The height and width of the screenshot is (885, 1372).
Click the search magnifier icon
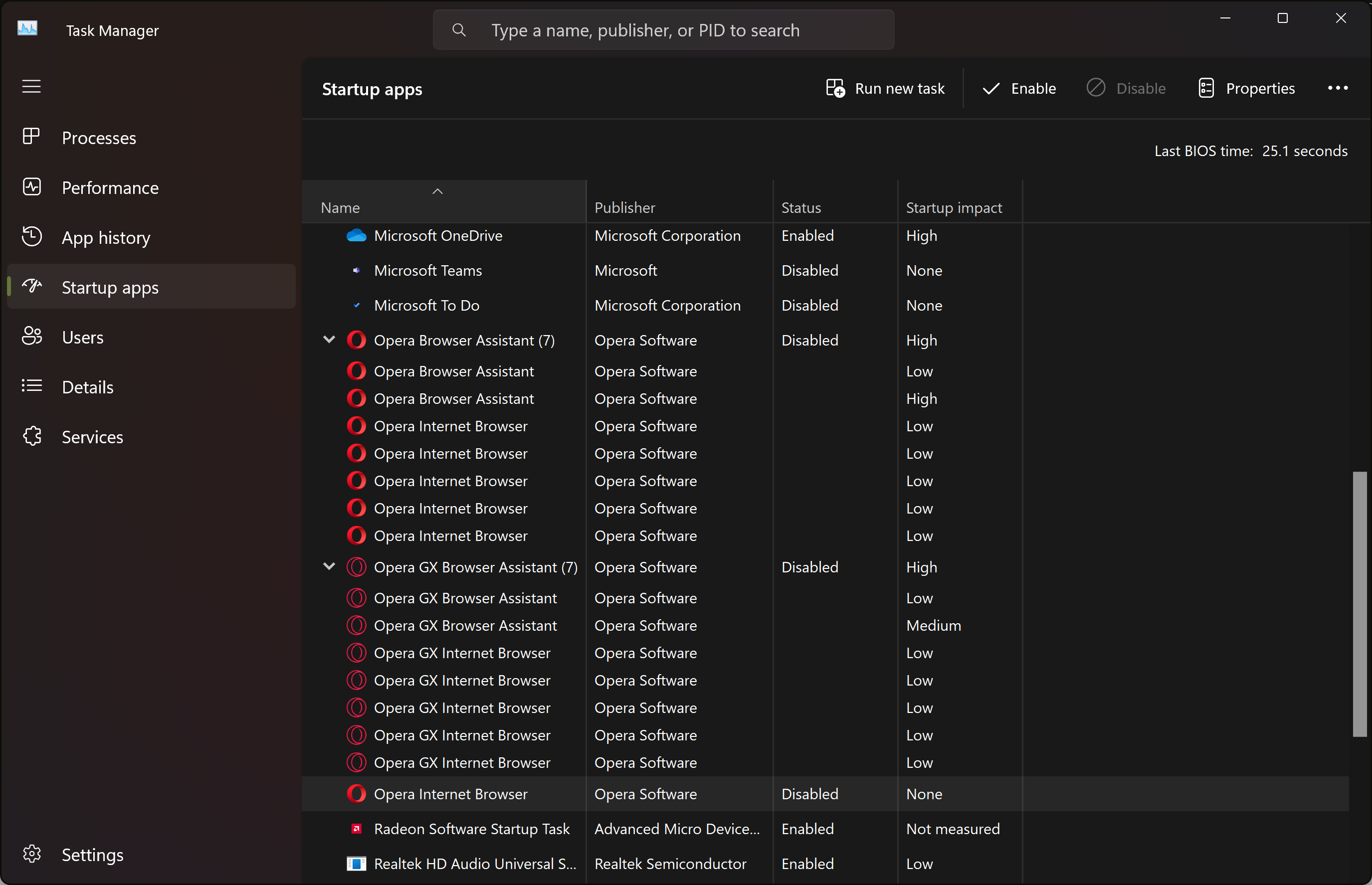[459, 30]
